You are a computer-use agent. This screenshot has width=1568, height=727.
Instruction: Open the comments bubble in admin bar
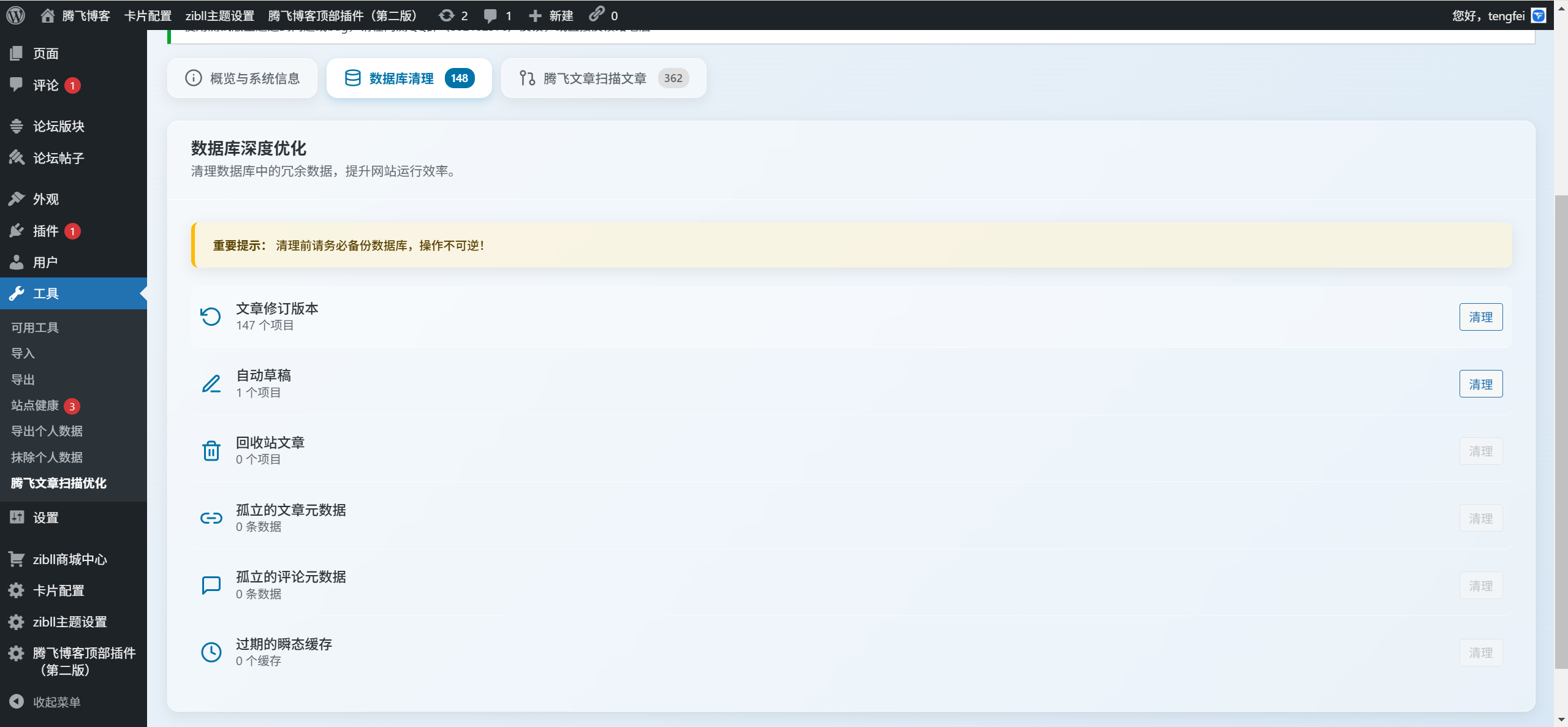point(490,15)
